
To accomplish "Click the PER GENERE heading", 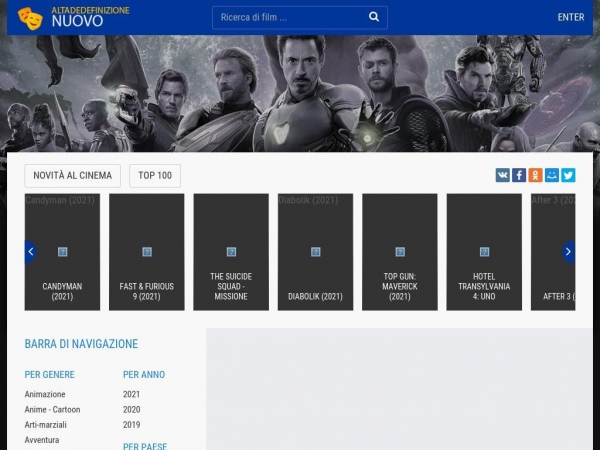I will [50, 375].
